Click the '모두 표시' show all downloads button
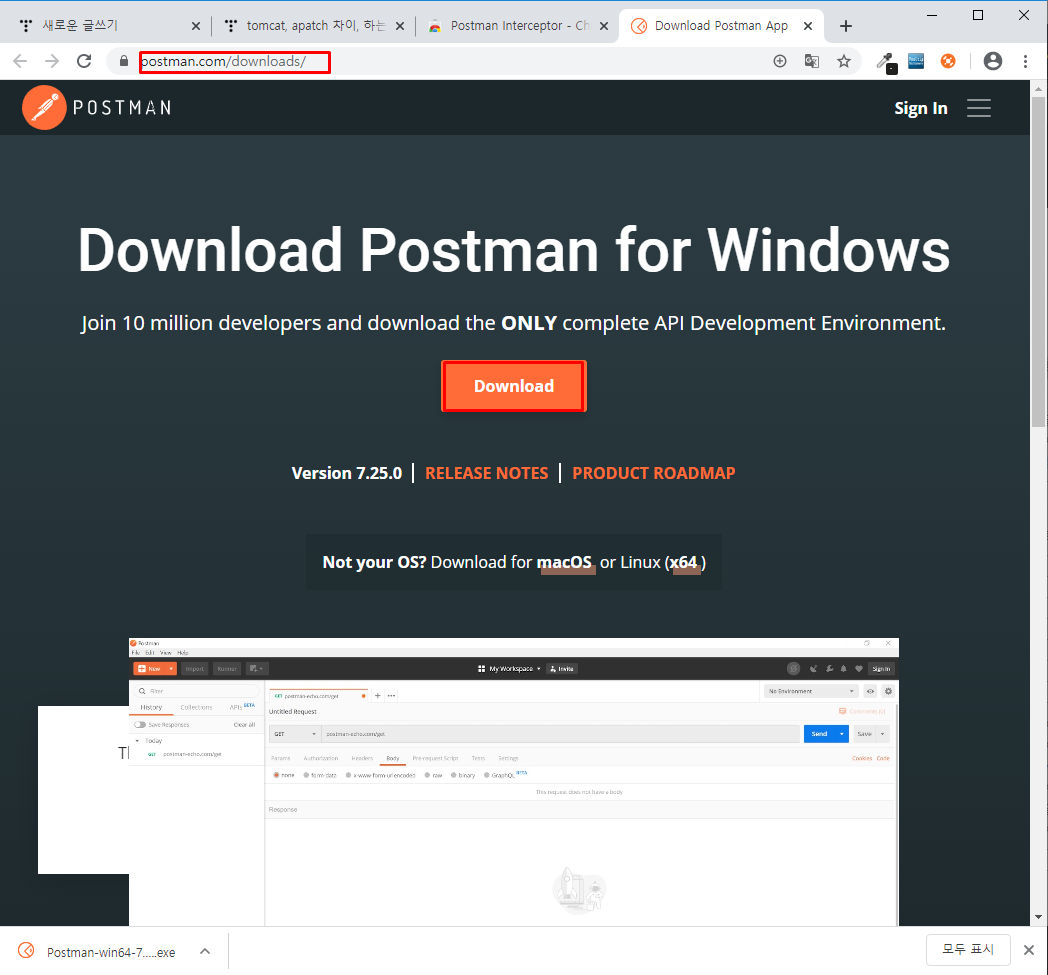The width and height of the screenshot is (1048, 975). pos(968,950)
